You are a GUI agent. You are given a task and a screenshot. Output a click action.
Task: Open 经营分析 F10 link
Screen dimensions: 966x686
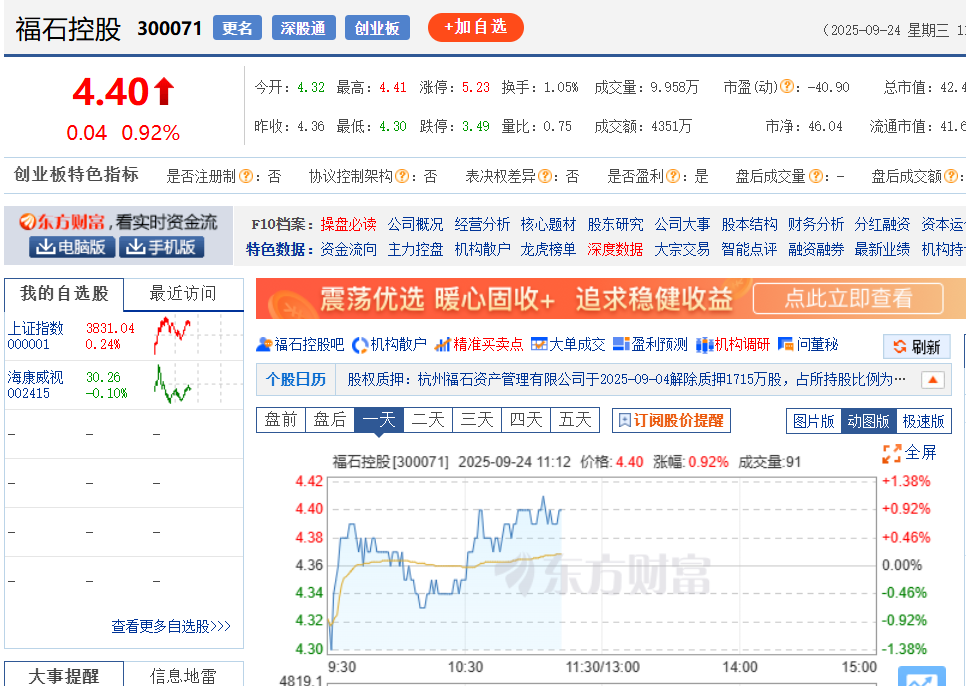(482, 224)
